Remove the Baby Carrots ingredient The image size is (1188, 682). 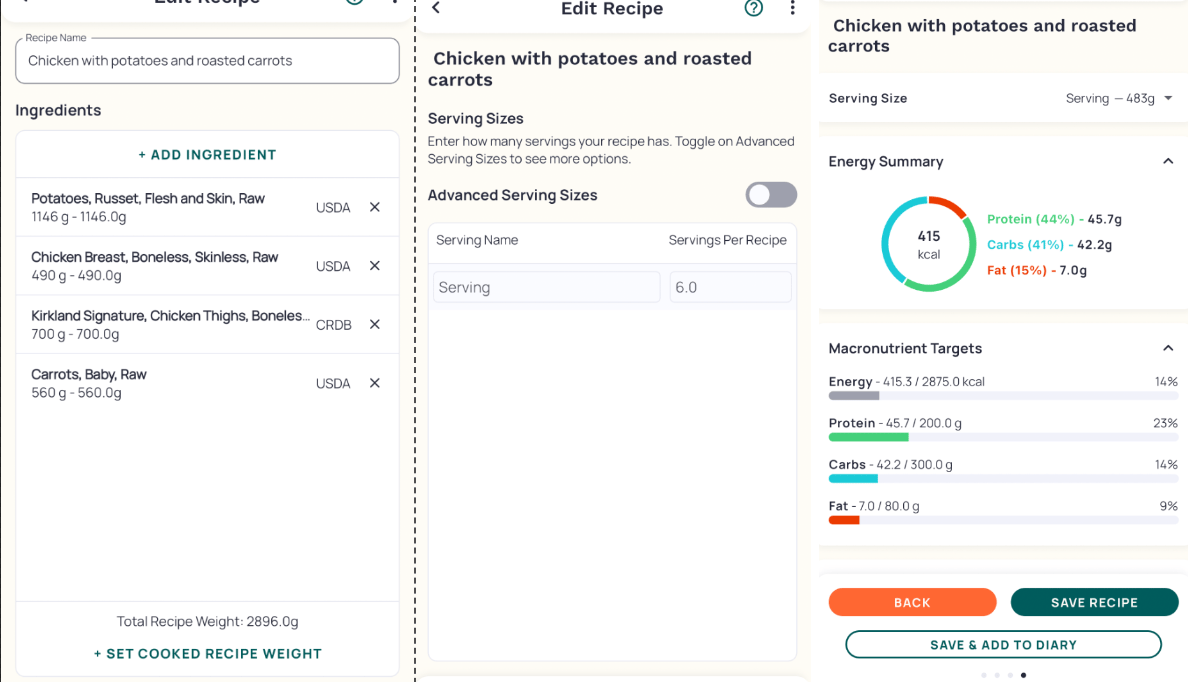pos(375,383)
